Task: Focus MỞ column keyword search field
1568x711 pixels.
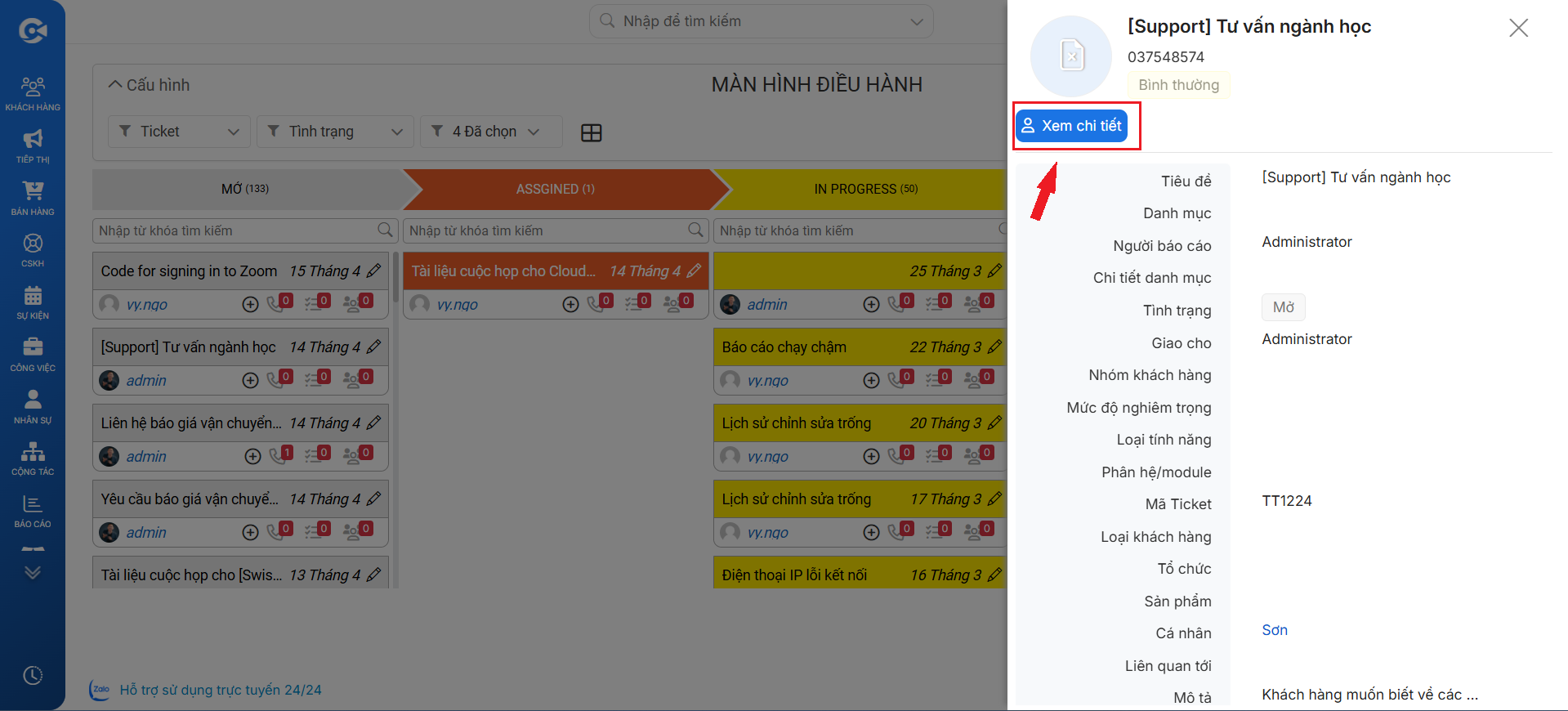Action: coord(245,230)
